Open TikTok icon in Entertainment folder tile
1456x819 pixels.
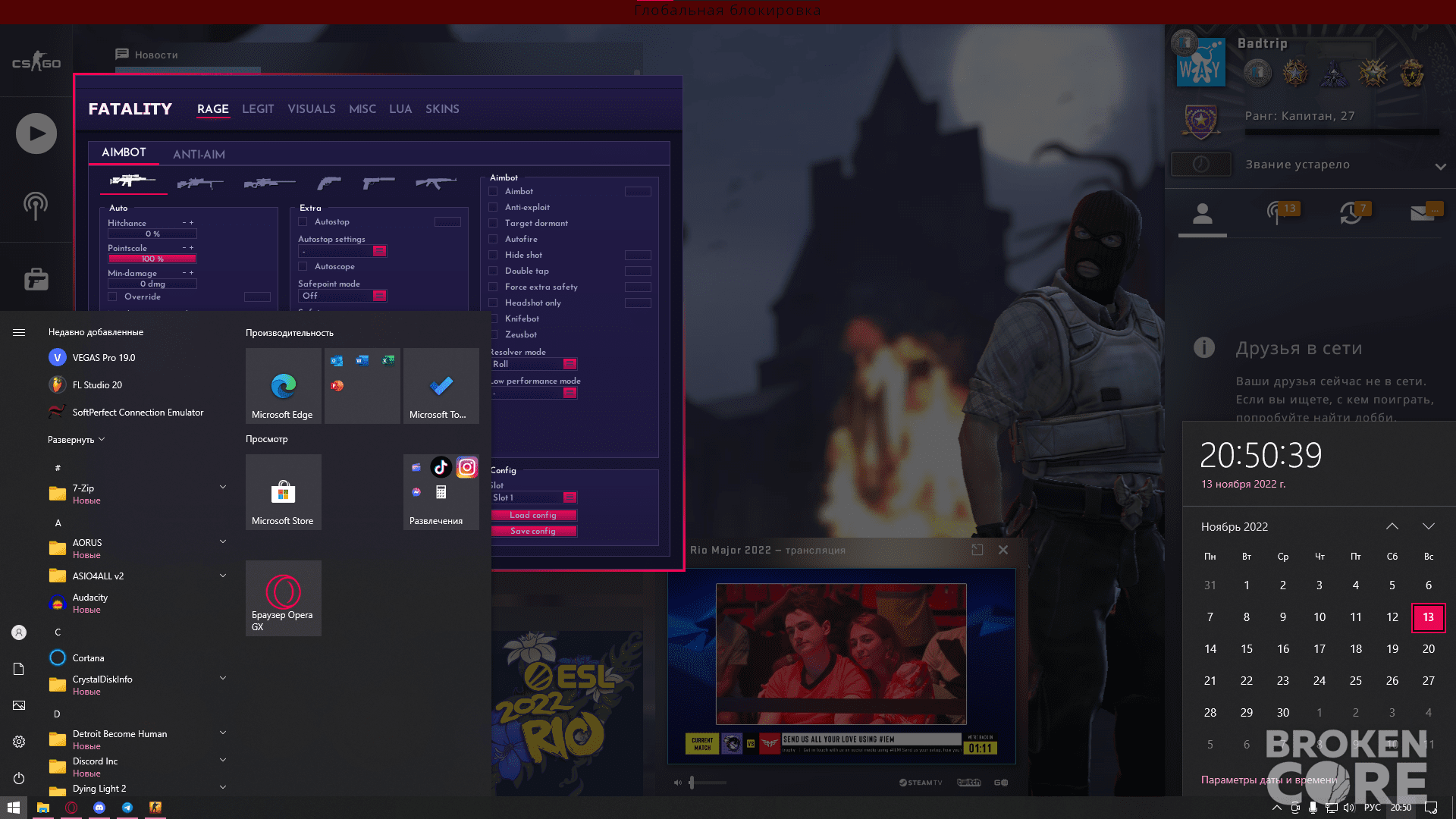(441, 467)
